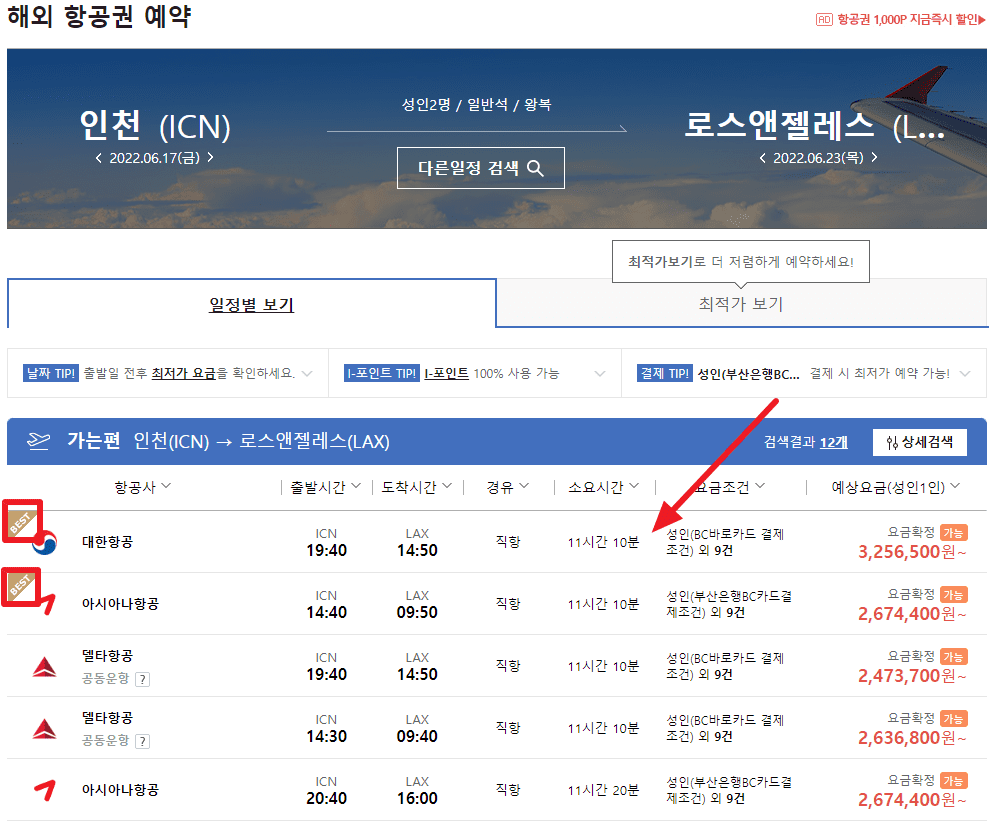989x827 pixels.
Task: Click the 11시간 20분 duration
Action: [x=603, y=790]
